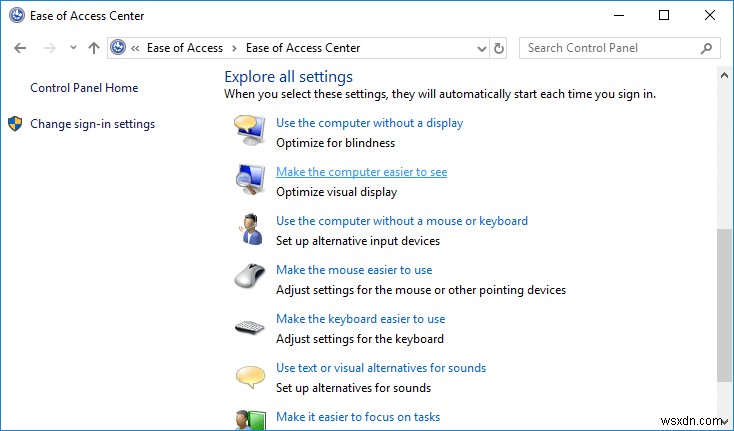This screenshot has height=431, width=734.
Task: Click Adjust settings for the keyboard text
Action: coord(360,339)
